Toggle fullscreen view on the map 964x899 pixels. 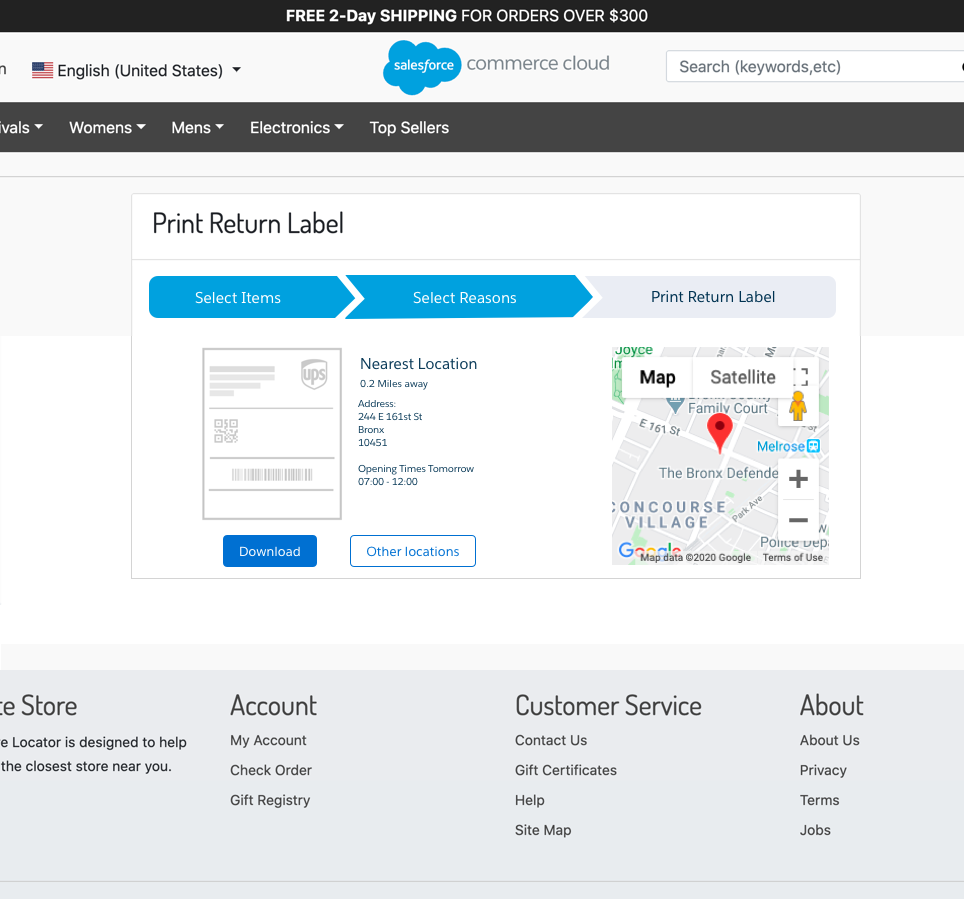coord(800,376)
